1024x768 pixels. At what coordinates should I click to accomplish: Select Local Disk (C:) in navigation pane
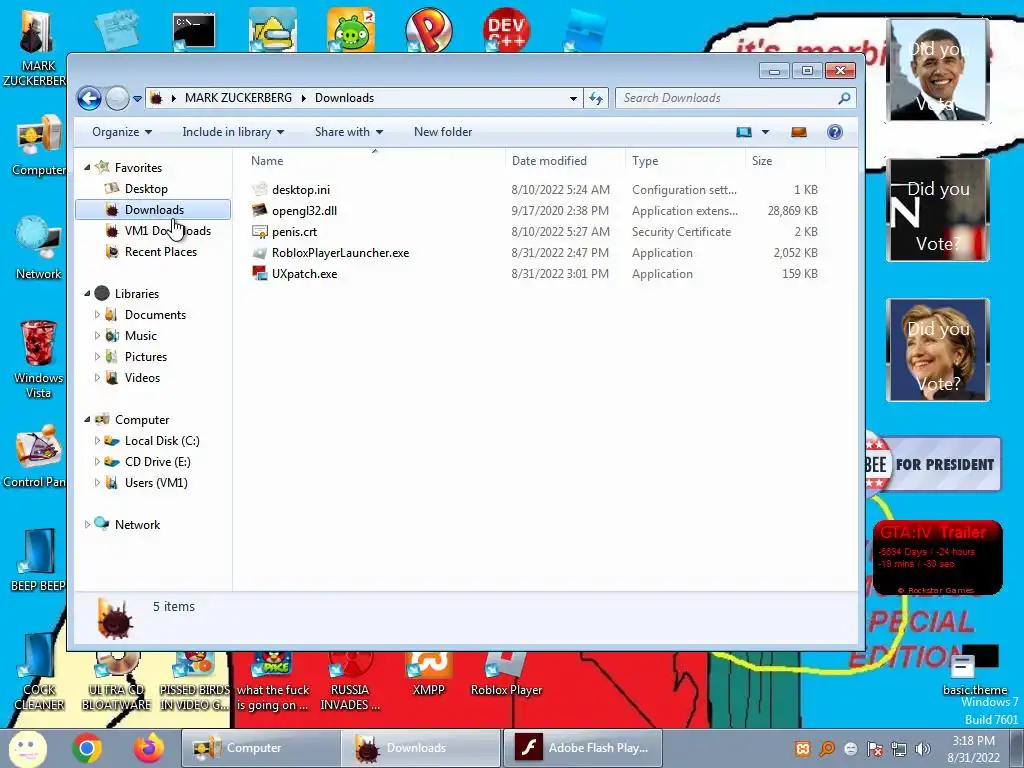[x=162, y=441]
